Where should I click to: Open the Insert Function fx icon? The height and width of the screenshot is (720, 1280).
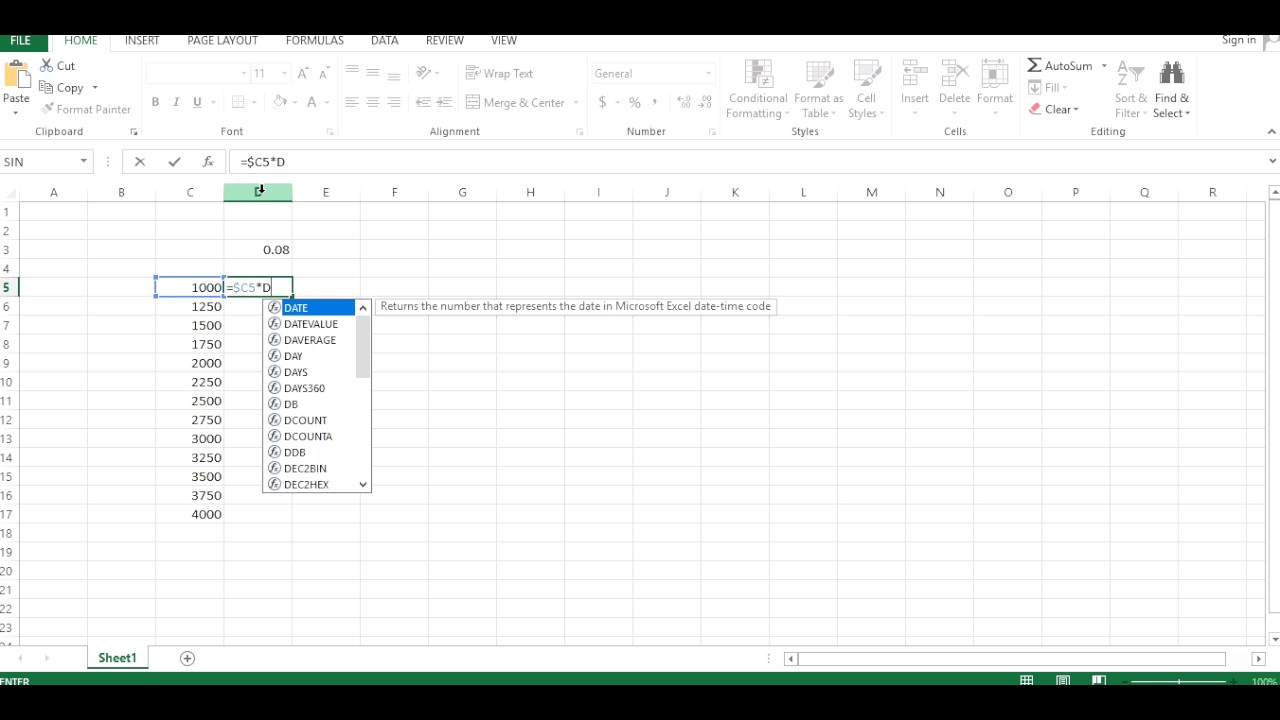(x=208, y=161)
